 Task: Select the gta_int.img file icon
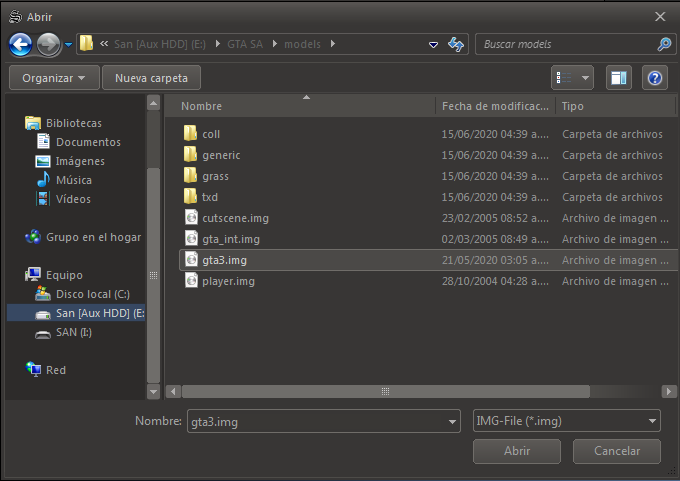(191, 238)
